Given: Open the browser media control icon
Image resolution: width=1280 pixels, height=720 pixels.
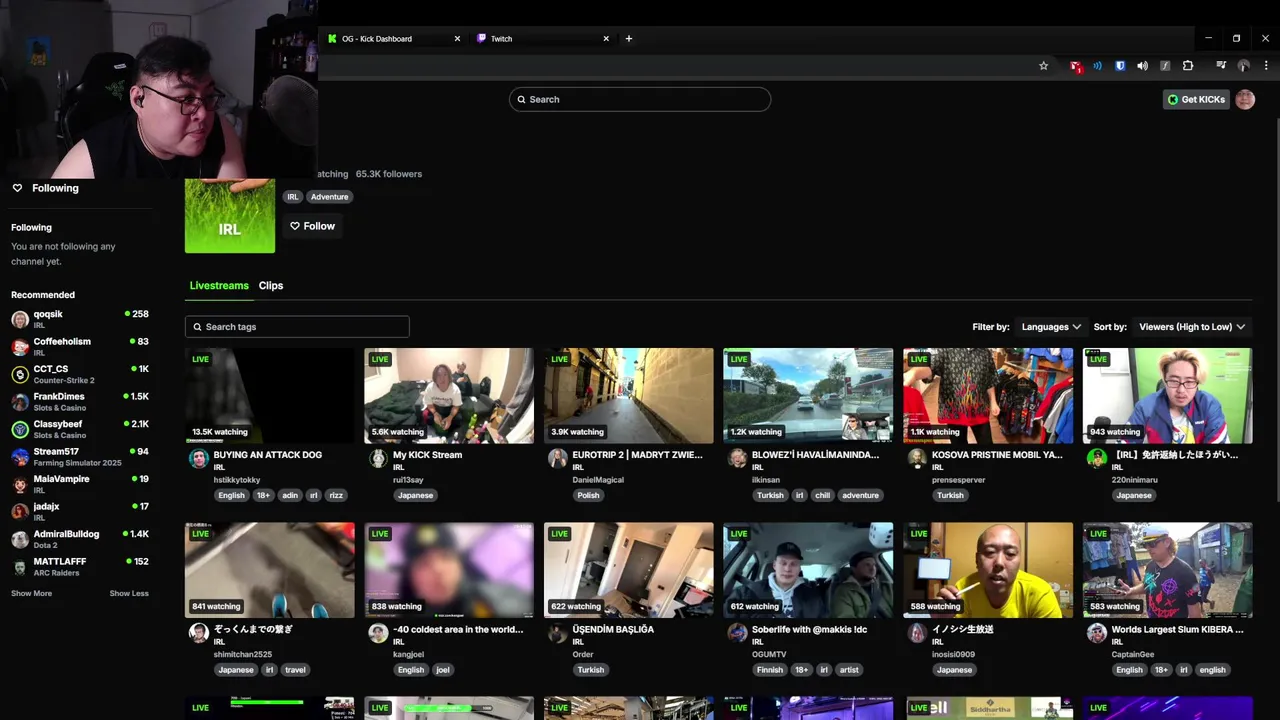Looking at the screenshot, I should [x=1221, y=66].
